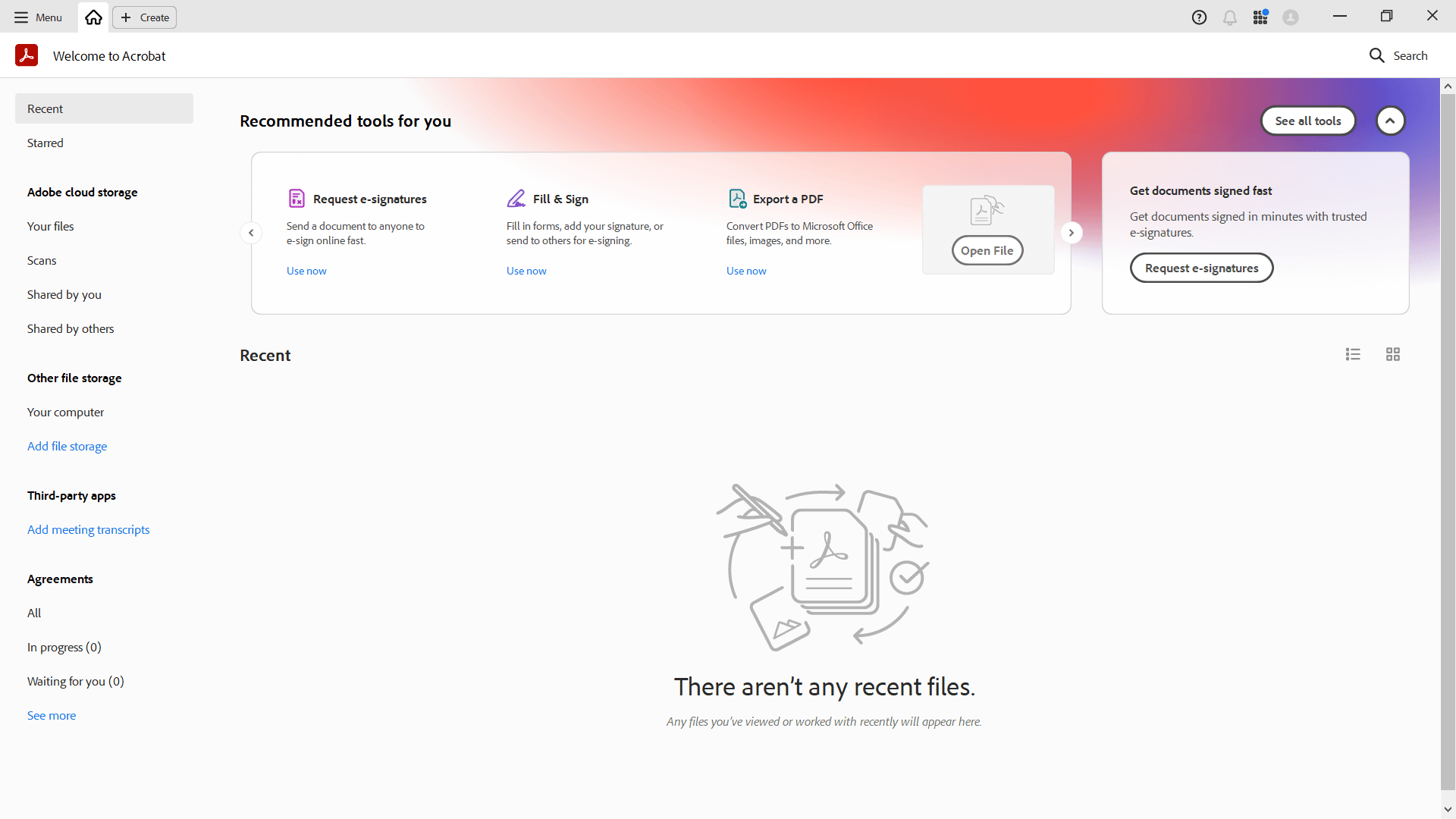Switch Recent to grid view
Screen dimensions: 1456x819
click(1393, 354)
